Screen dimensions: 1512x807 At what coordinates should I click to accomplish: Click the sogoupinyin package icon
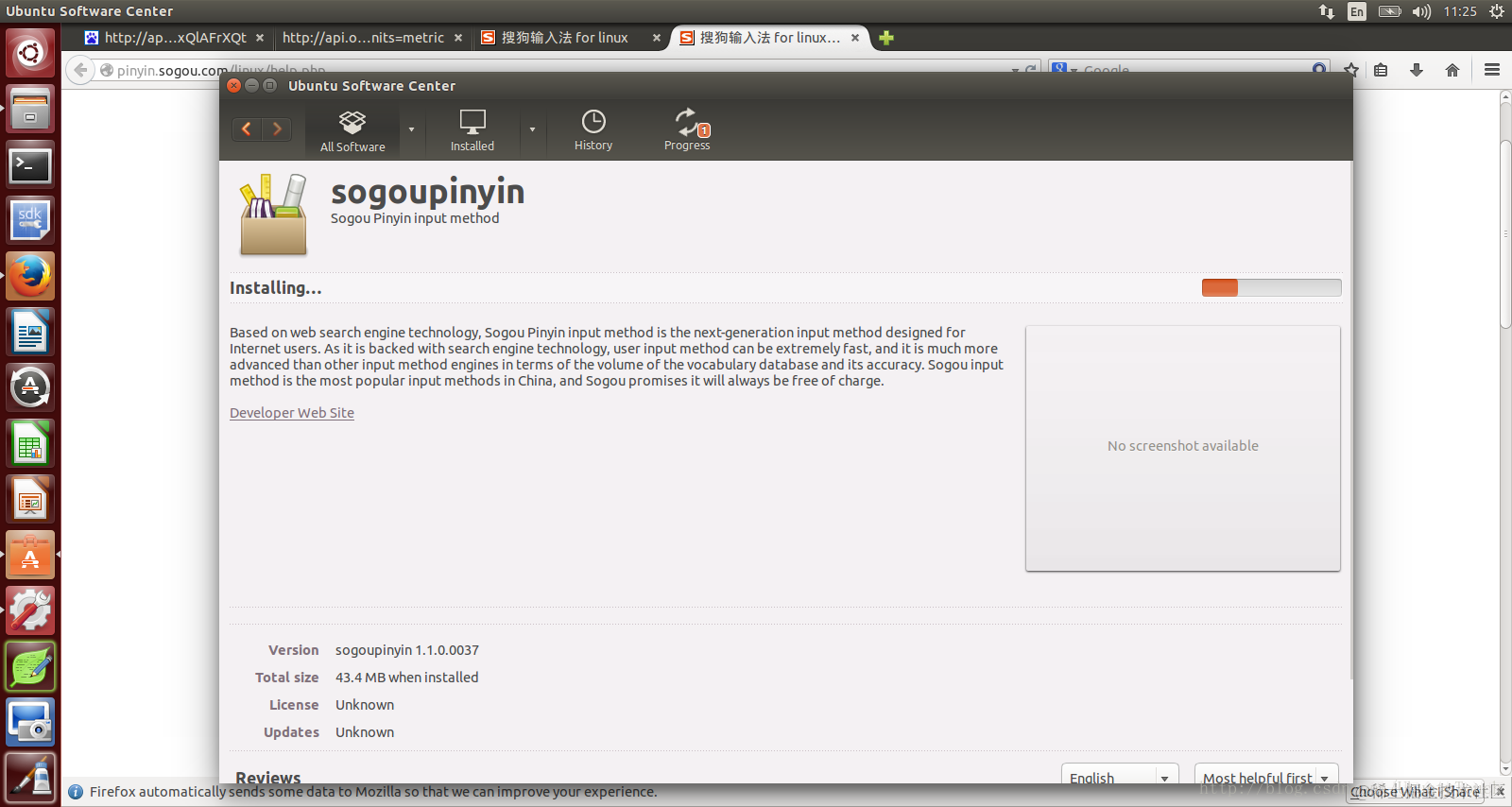click(x=273, y=215)
